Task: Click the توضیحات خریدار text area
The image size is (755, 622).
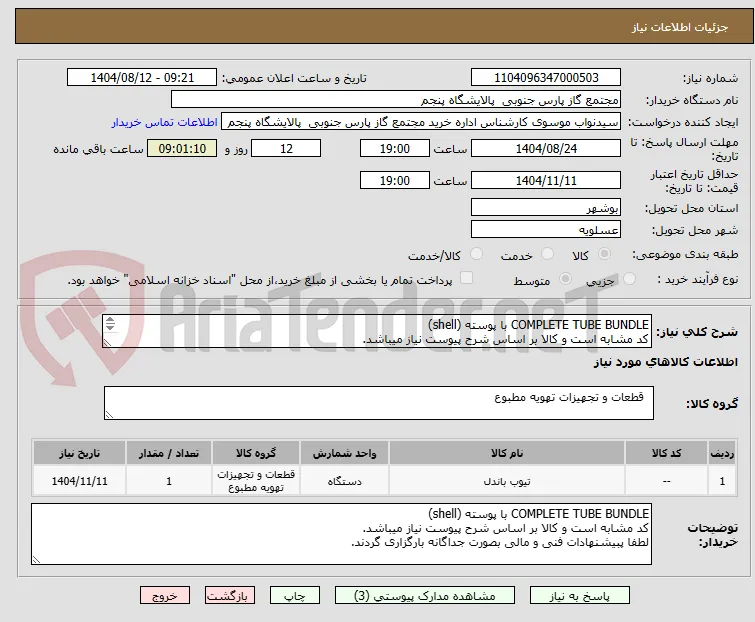Action: pos(341,534)
